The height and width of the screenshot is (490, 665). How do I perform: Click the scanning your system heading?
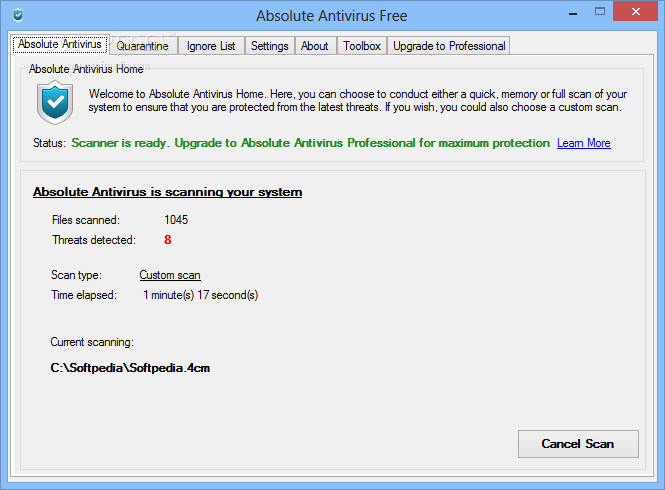click(x=168, y=192)
